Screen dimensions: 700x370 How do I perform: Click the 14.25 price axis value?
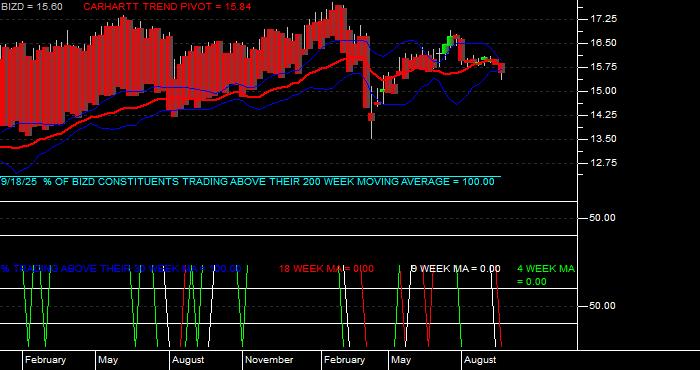click(604, 115)
